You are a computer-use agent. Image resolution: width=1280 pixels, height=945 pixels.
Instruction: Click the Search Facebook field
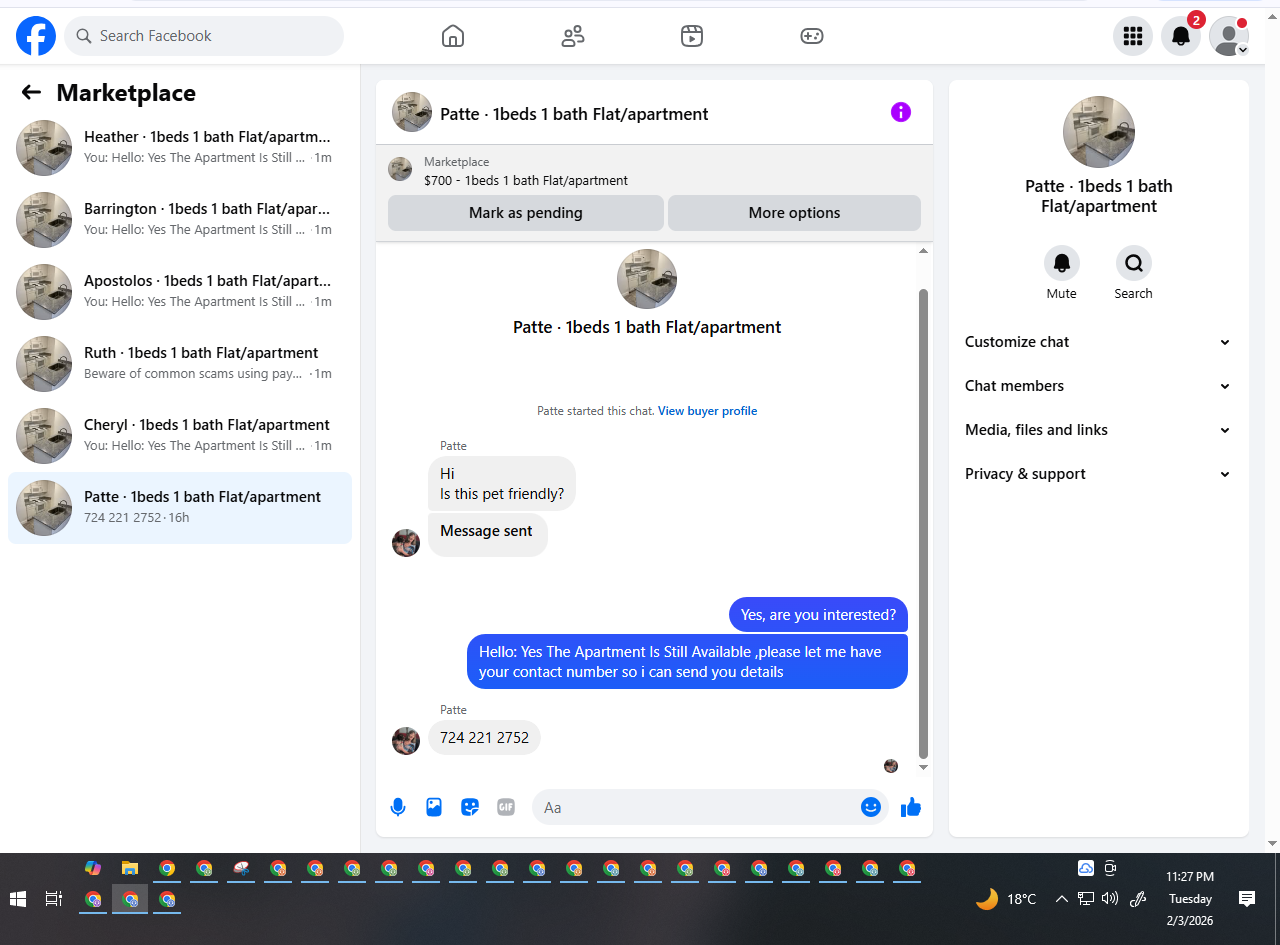[x=204, y=36]
